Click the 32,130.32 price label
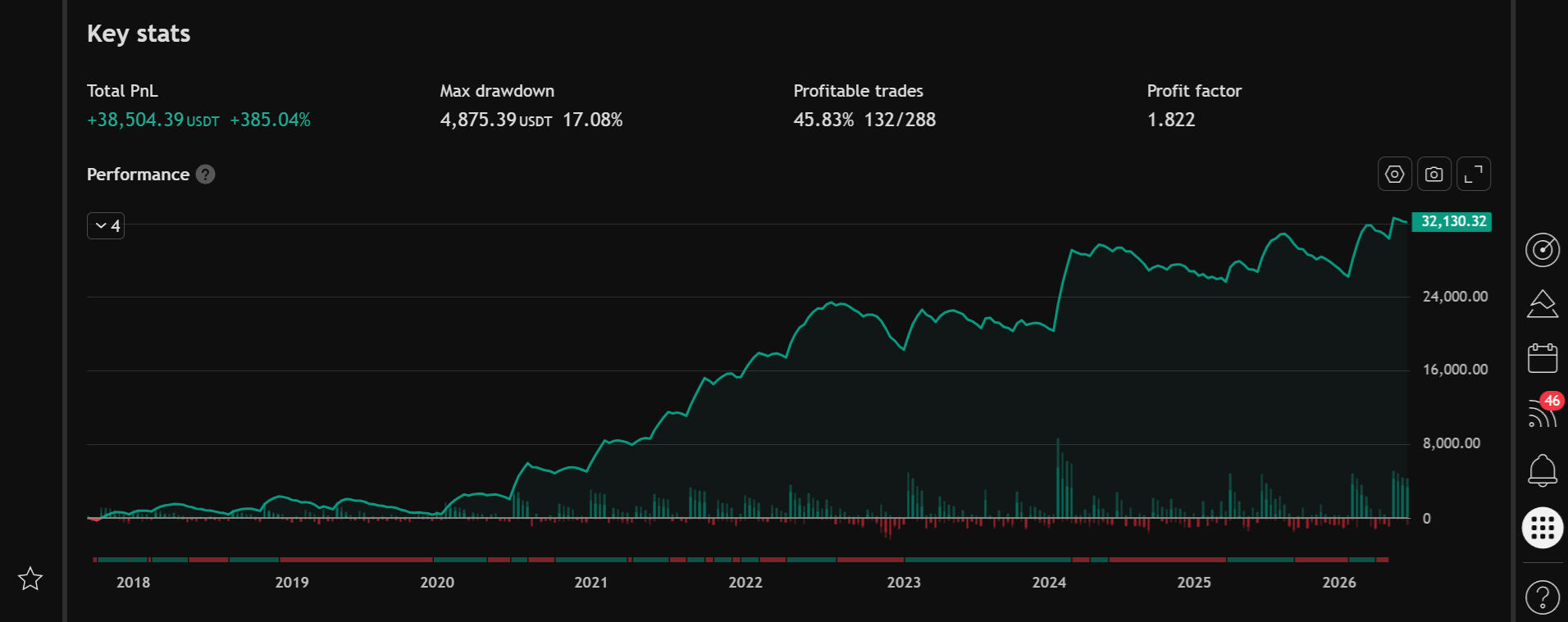 click(x=1452, y=221)
